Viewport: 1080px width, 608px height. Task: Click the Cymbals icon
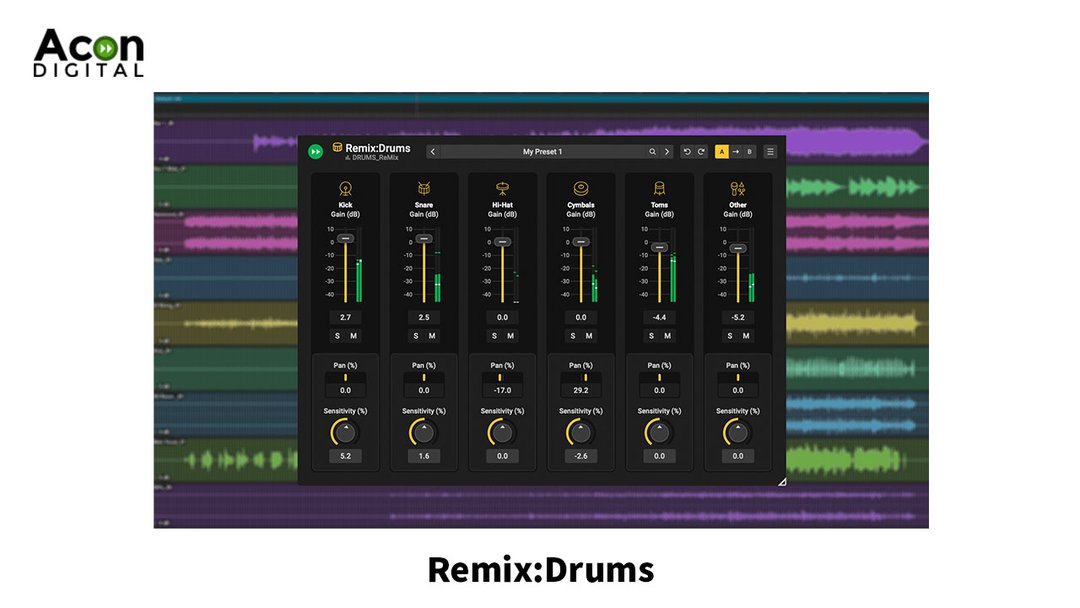pyautogui.click(x=580, y=187)
